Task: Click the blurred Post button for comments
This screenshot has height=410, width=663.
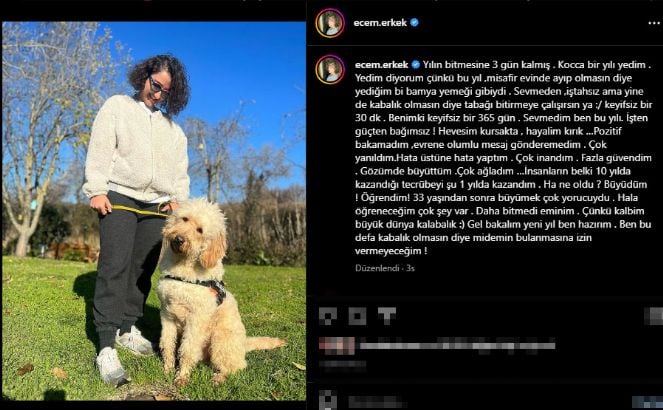Action: point(648,402)
